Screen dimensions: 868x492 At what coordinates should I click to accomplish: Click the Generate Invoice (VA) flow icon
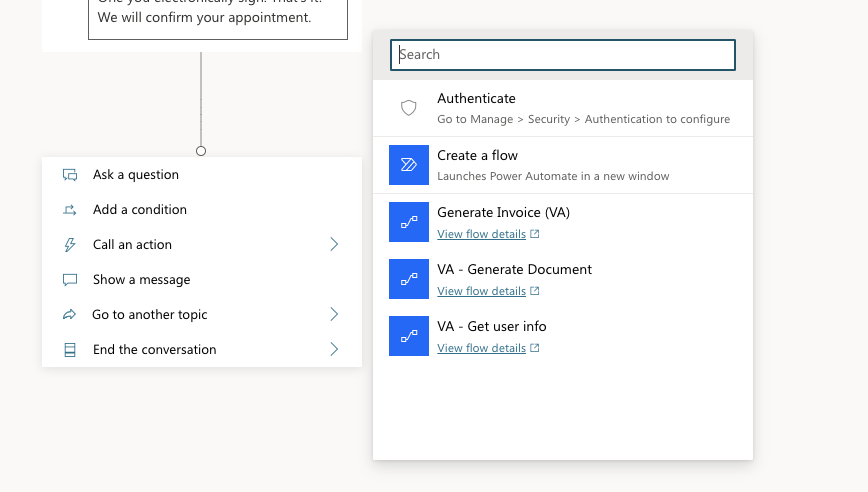click(408, 222)
